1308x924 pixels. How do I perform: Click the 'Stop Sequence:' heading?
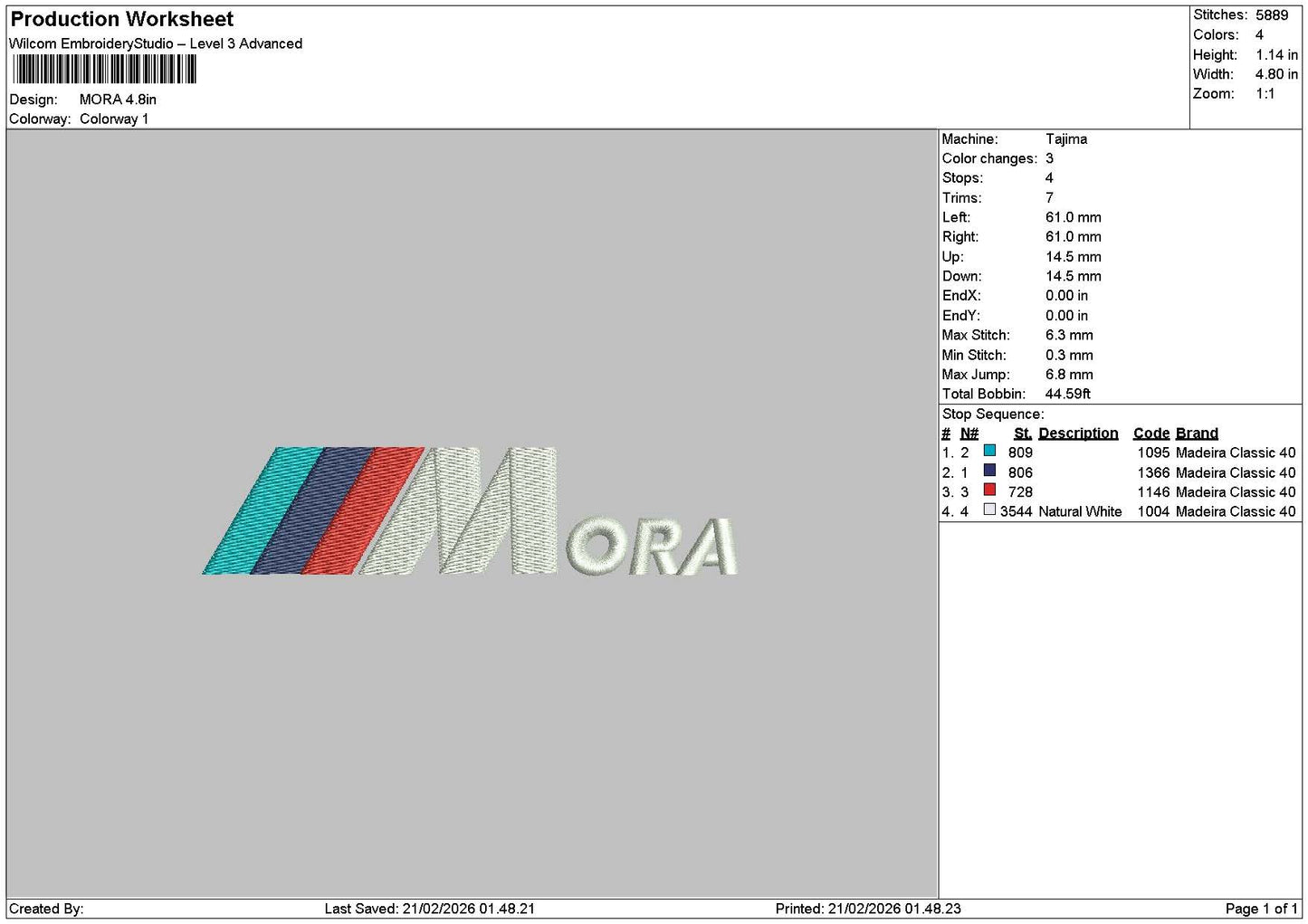pyautogui.click(x=993, y=414)
